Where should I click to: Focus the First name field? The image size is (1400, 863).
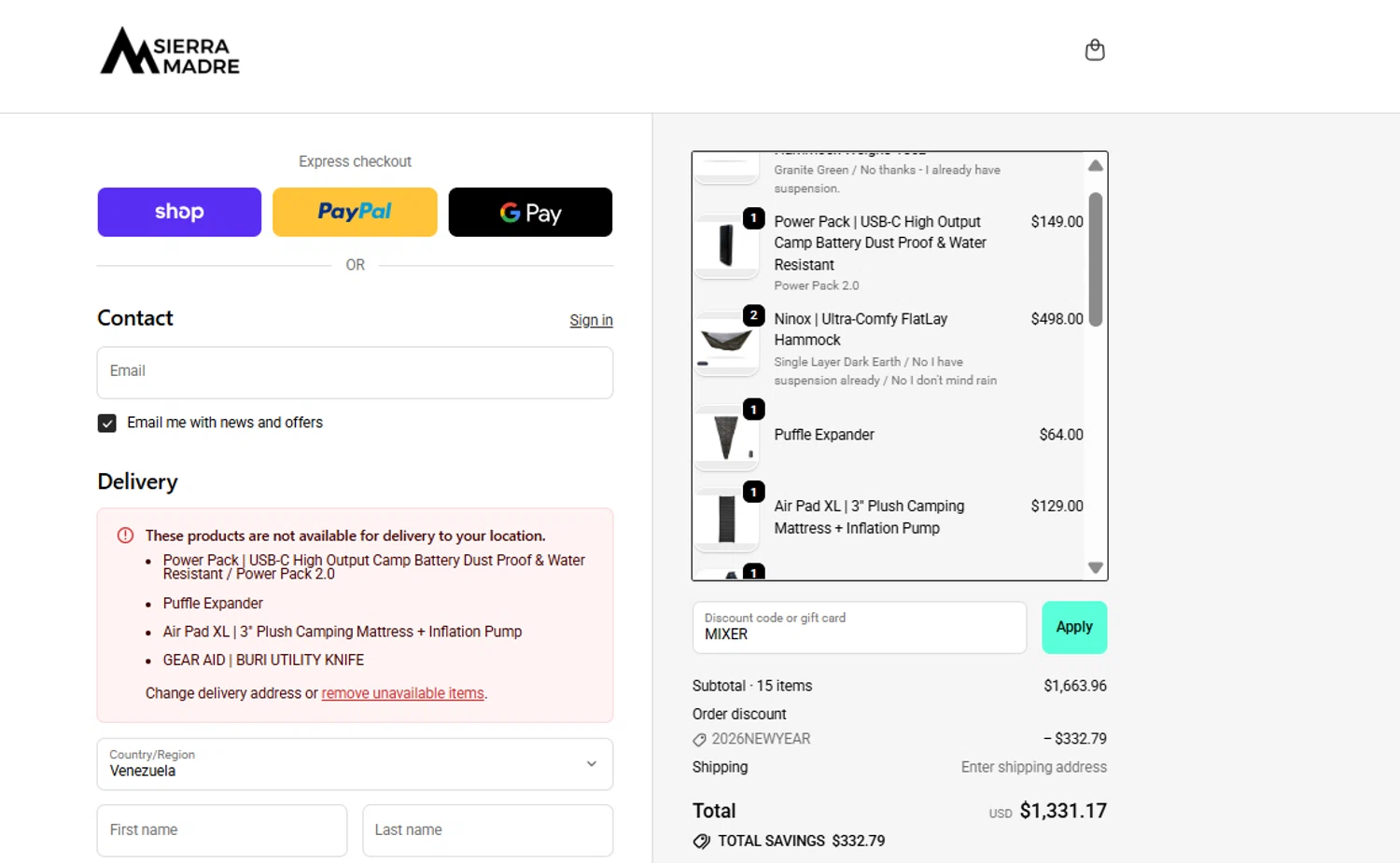coord(222,830)
